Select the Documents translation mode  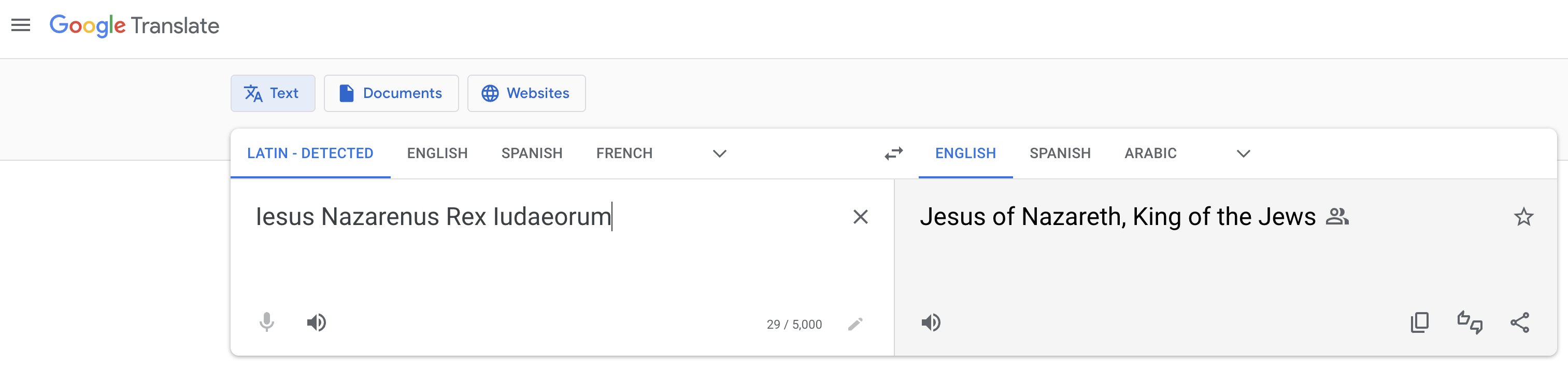pyautogui.click(x=391, y=93)
